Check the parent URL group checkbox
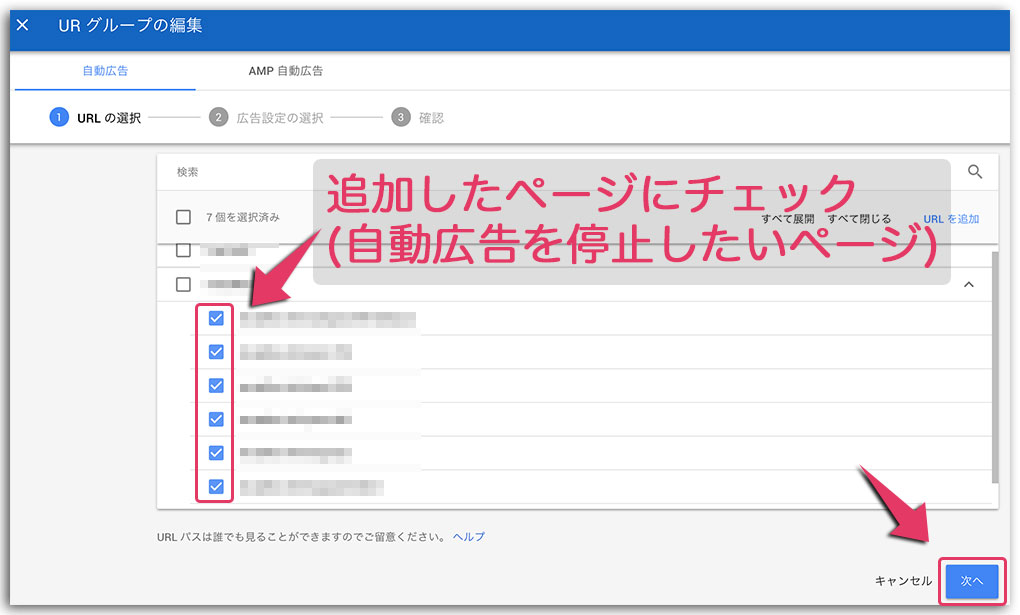This screenshot has height=615, width=1020. (x=181, y=284)
